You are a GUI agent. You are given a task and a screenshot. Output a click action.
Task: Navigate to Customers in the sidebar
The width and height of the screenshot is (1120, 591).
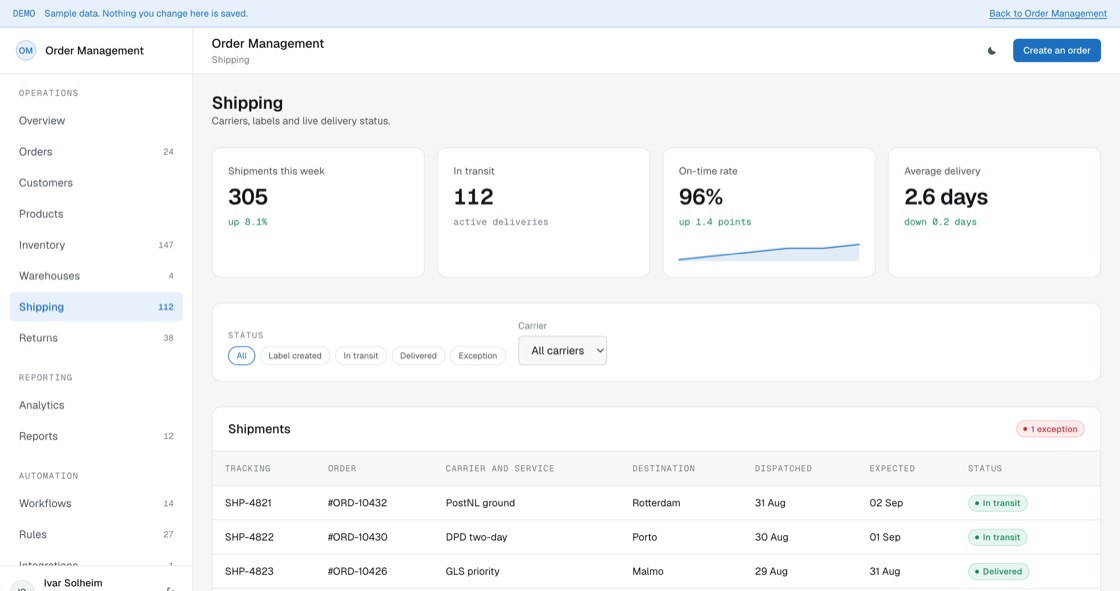pyautogui.click(x=96, y=183)
